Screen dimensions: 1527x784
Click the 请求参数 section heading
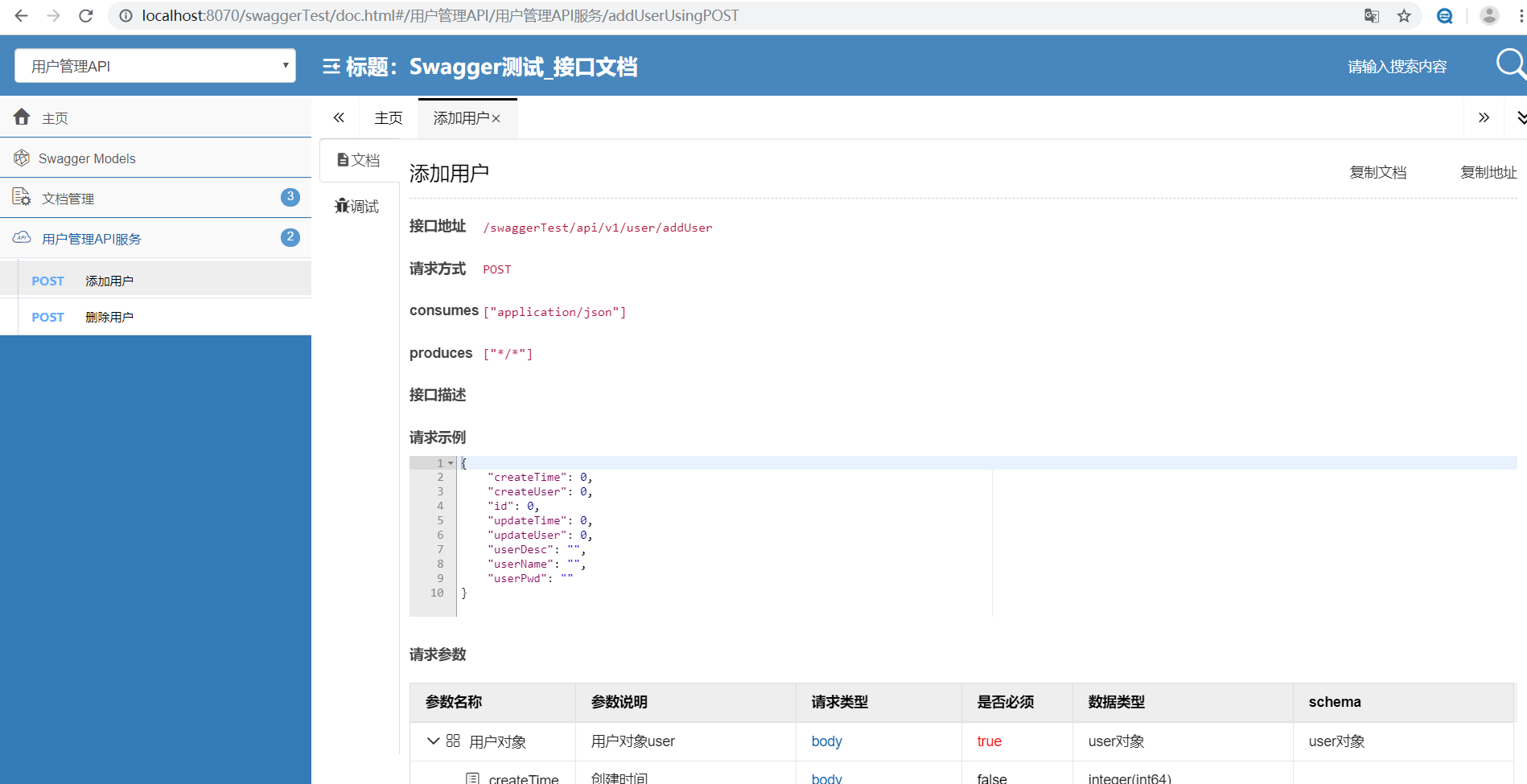click(x=438, y=655)
